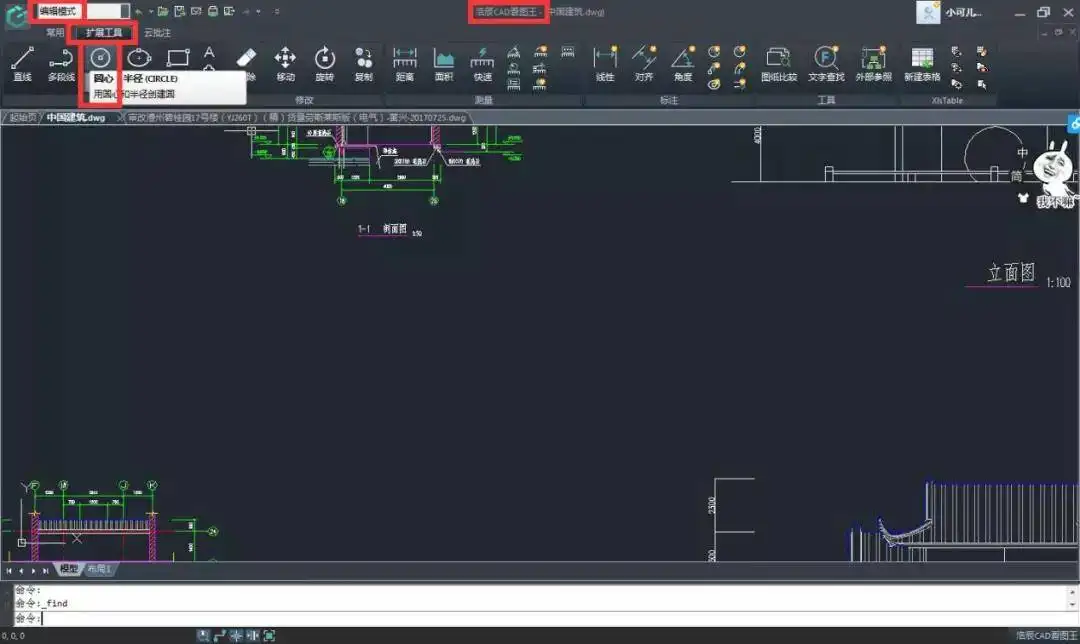1080x644 pixels.
Task: Switch to the 20170725.dwg document tab
Action: [298, 118]
